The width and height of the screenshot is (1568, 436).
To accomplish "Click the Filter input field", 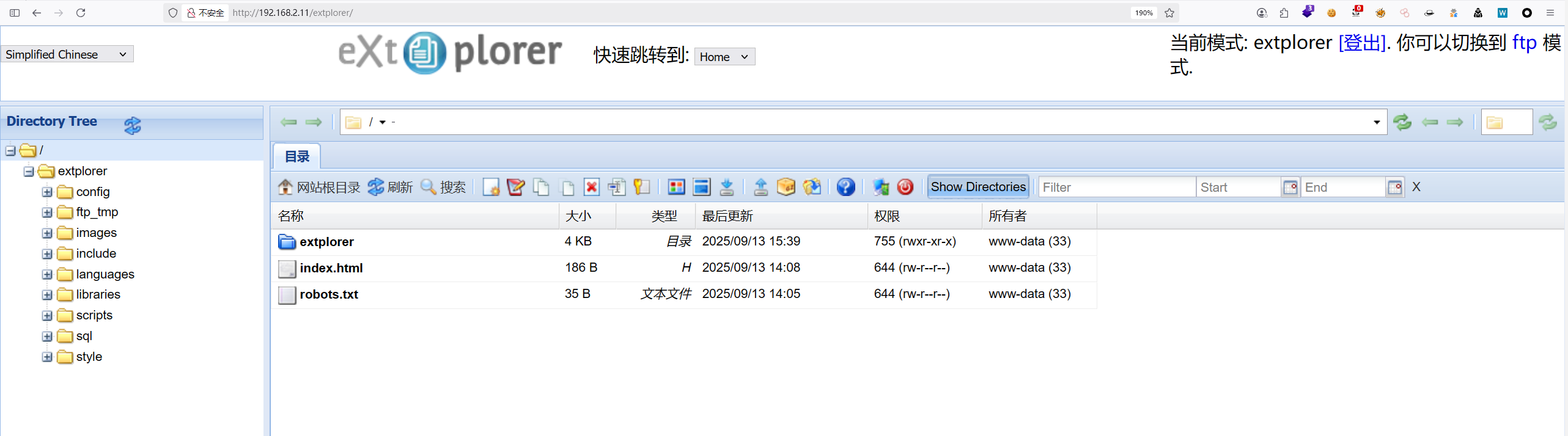I will point(1116,187).
